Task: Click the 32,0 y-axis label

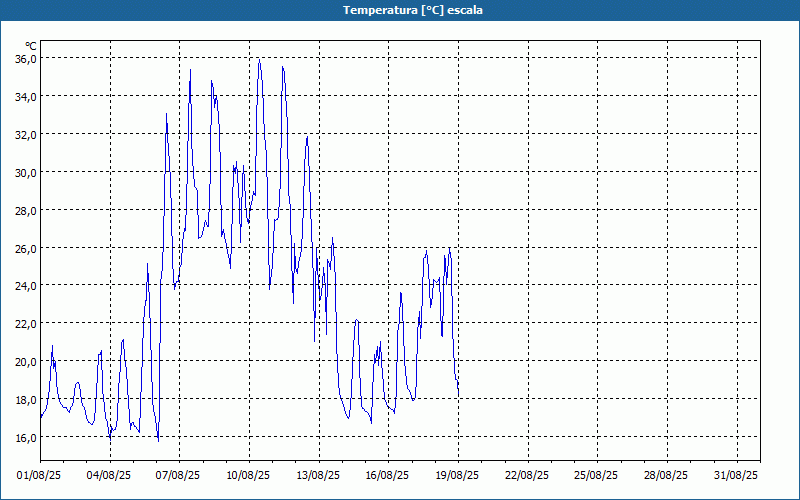Action: pos(26,135)
